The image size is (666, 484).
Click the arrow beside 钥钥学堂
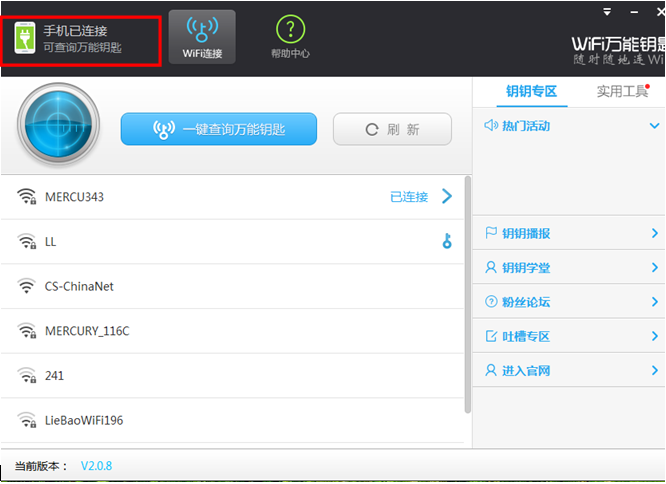coord(655,267)
